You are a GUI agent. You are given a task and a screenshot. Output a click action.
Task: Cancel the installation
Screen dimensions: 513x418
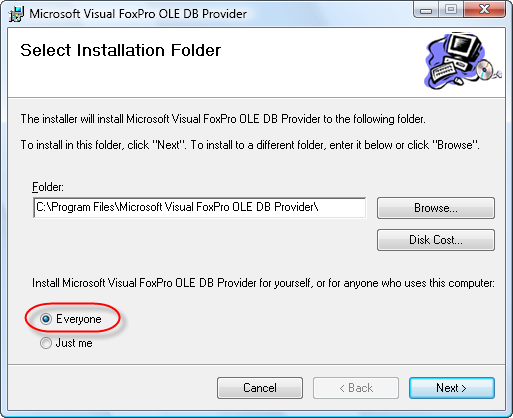(x=260, y=388)
